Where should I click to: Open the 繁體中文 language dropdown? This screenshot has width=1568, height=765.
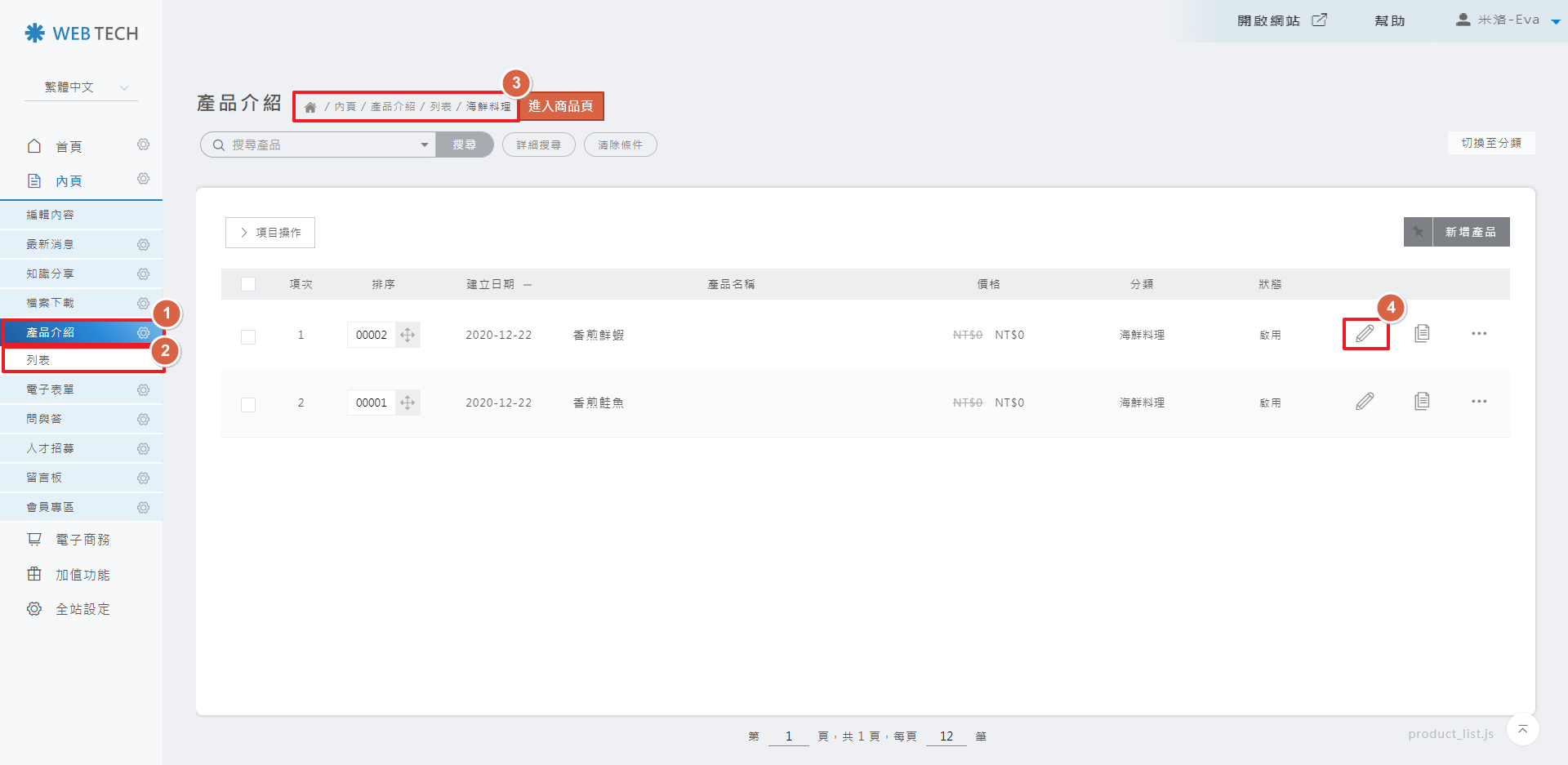click(82, 87)
